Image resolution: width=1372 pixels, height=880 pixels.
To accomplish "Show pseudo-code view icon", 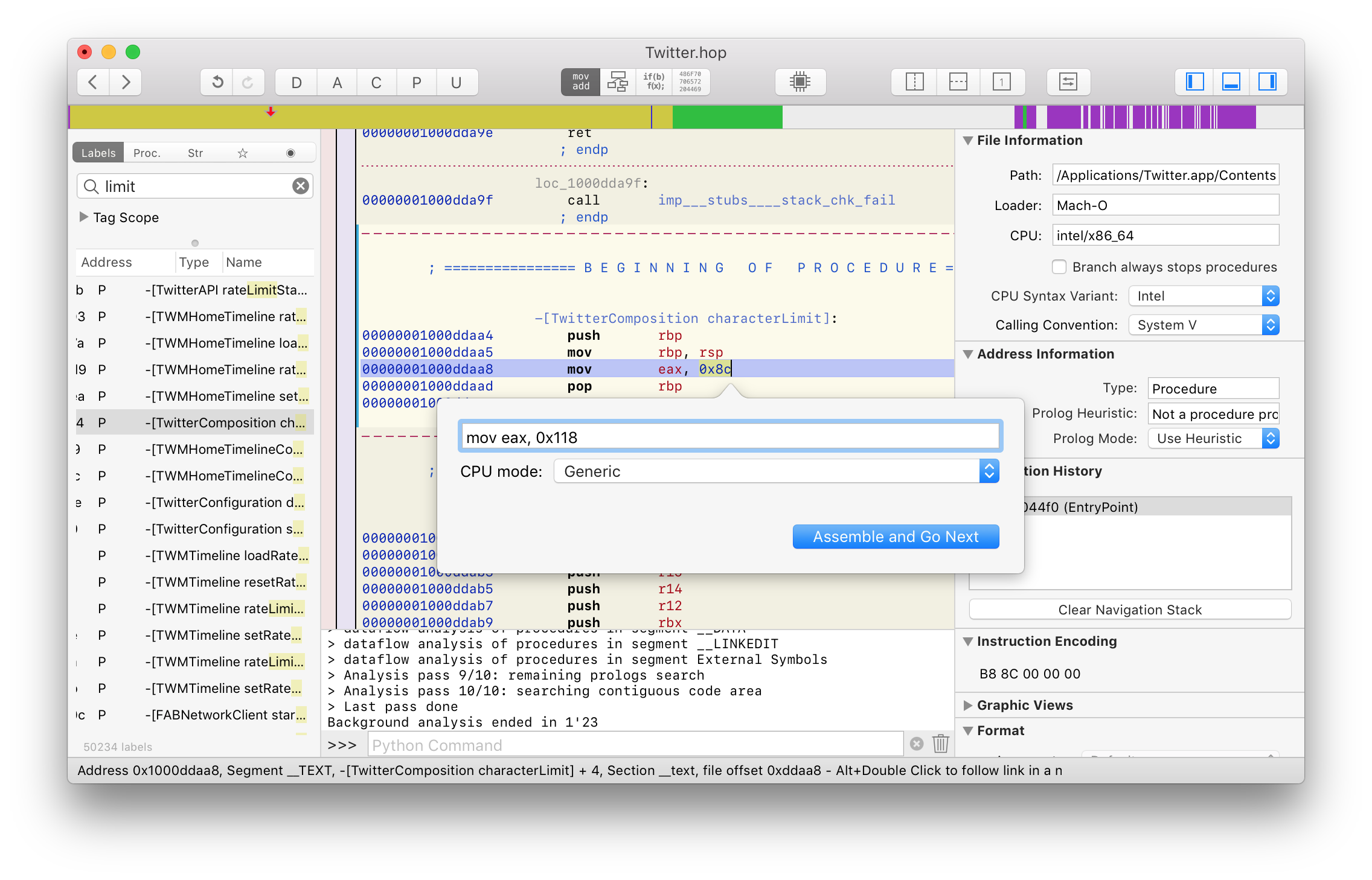I will pyautogui.click(x=654, y=81).
